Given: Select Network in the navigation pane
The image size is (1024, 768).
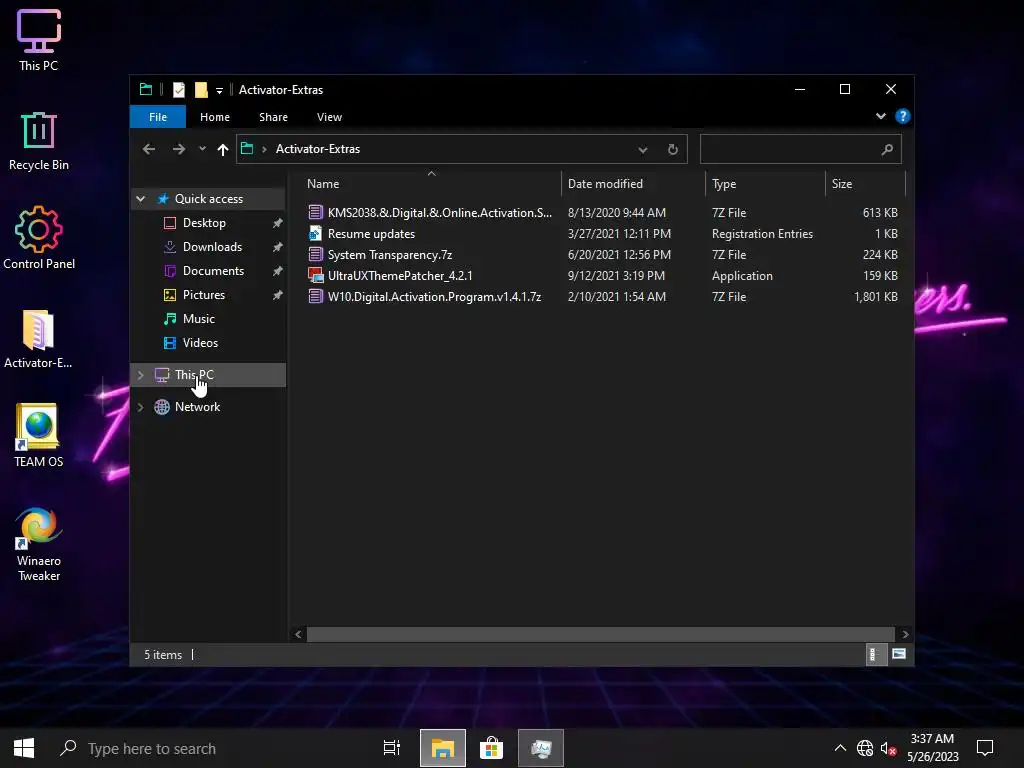Looking at the screenshot, I should pyautogui.click(x=197, y=407).
